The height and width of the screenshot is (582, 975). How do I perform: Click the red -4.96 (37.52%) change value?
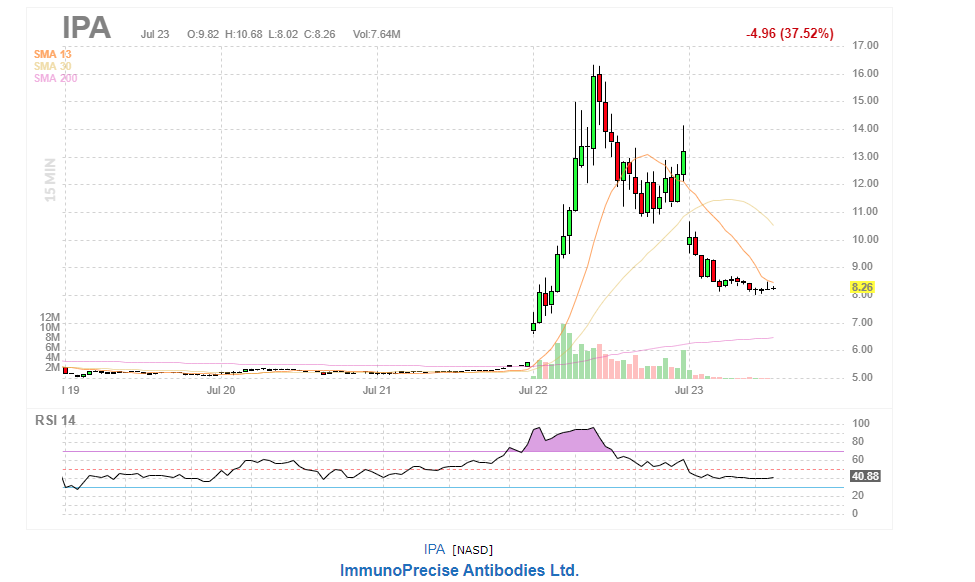coord(789,34)
